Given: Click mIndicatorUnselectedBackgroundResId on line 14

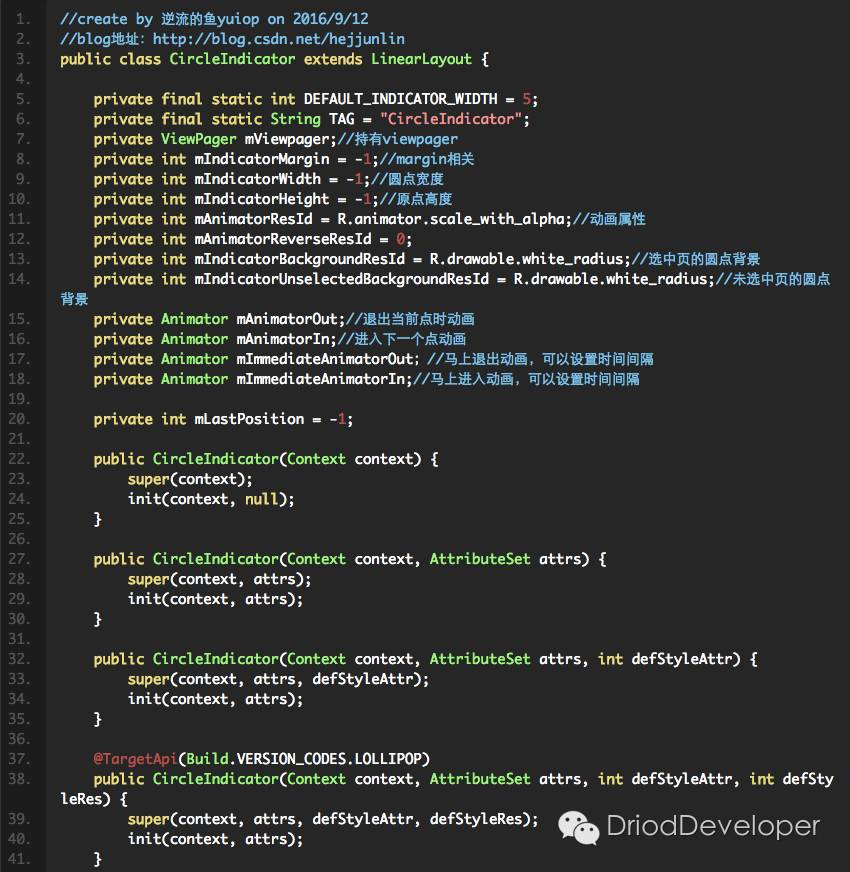Looking at the screenshot, I should 342,279.
